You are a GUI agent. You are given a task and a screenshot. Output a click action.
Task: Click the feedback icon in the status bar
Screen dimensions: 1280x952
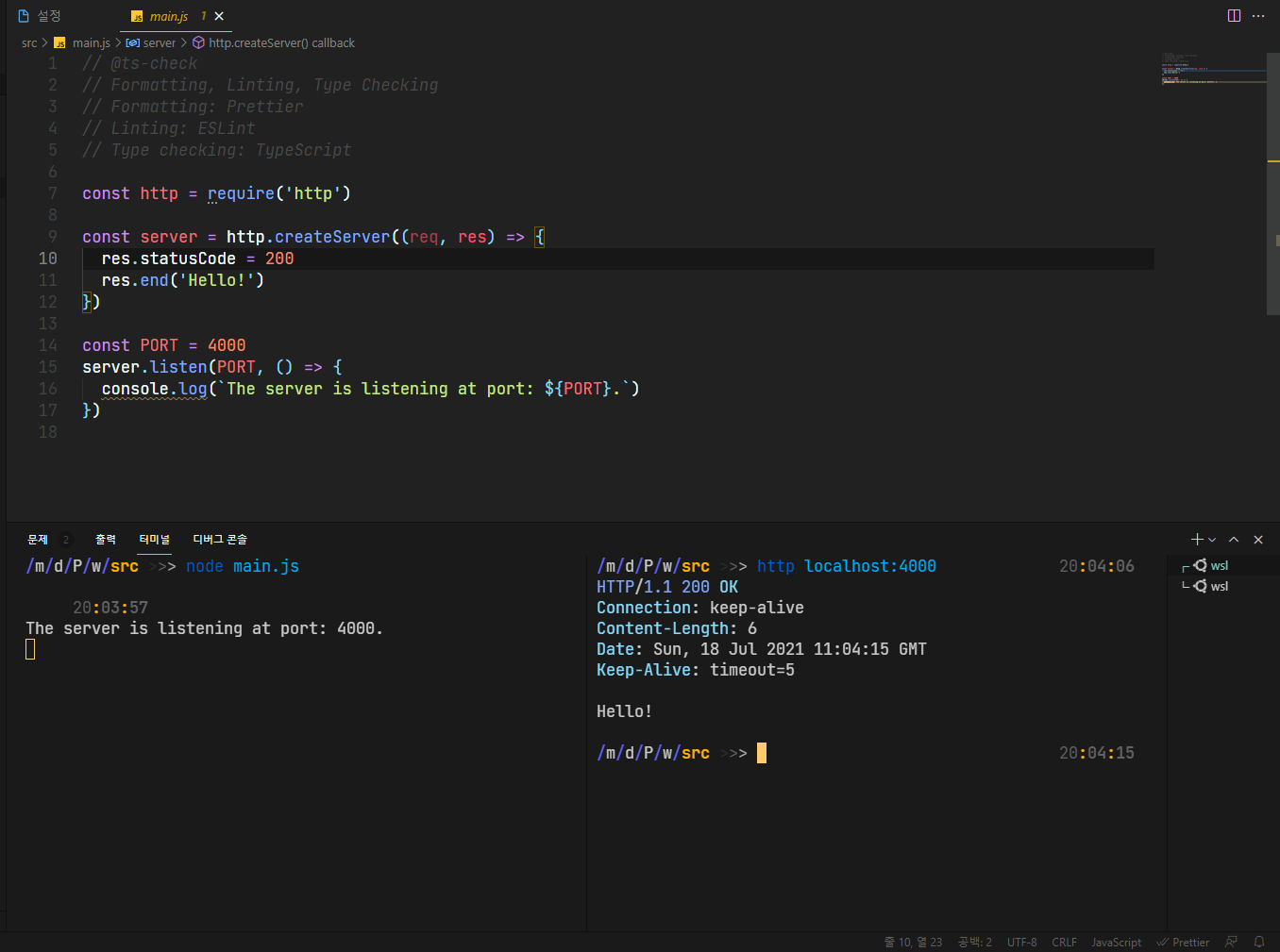[x=1231, y=942]
